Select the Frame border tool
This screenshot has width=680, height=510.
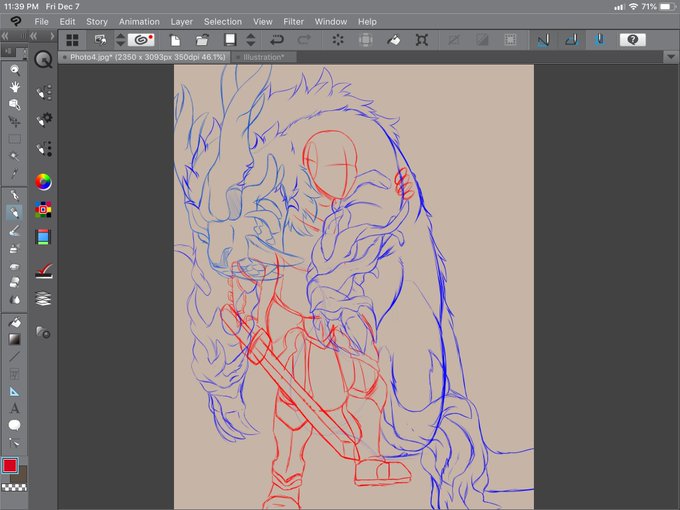point(14,374)
